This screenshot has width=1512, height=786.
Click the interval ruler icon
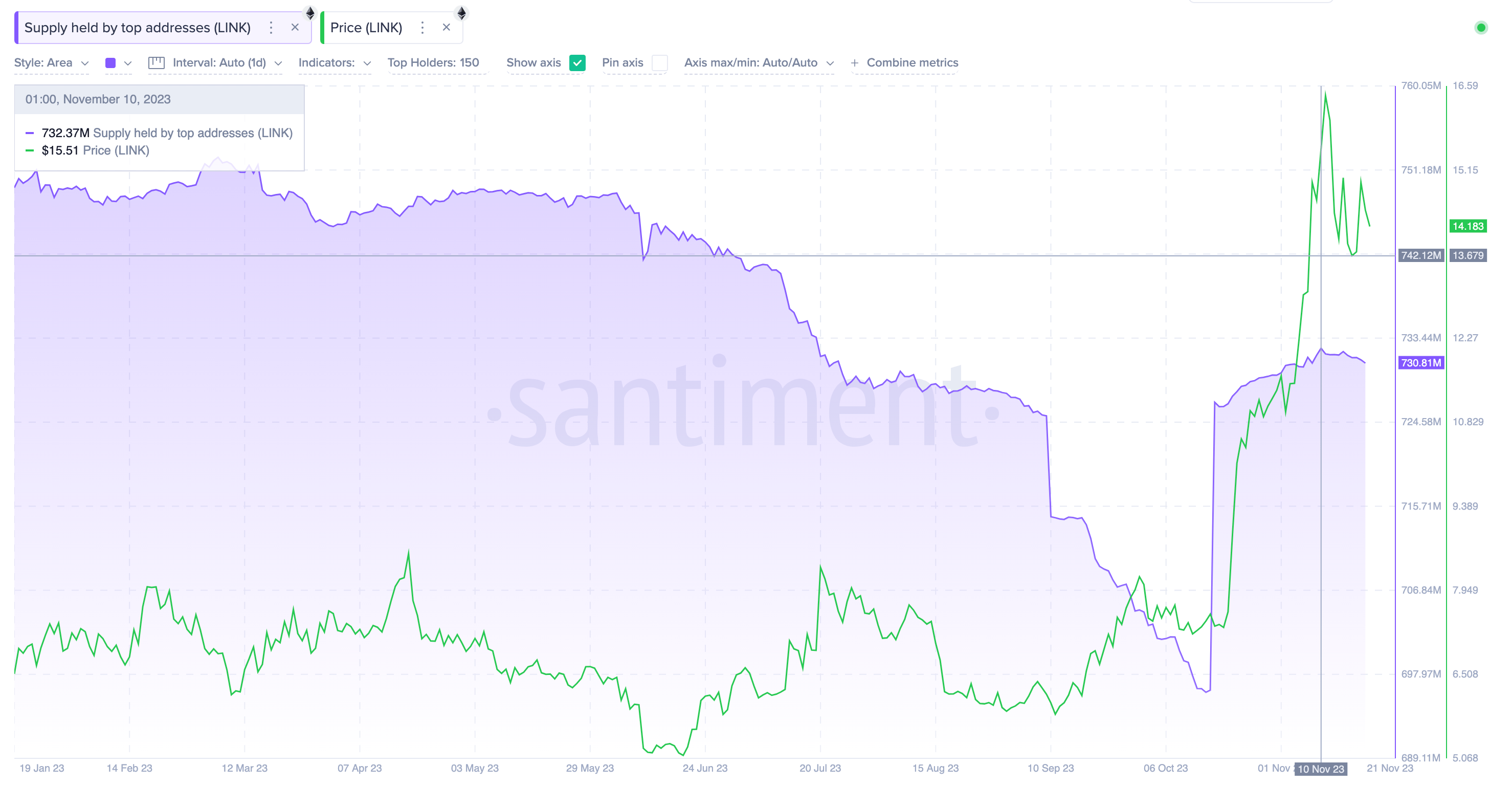[x=156, y=63]
